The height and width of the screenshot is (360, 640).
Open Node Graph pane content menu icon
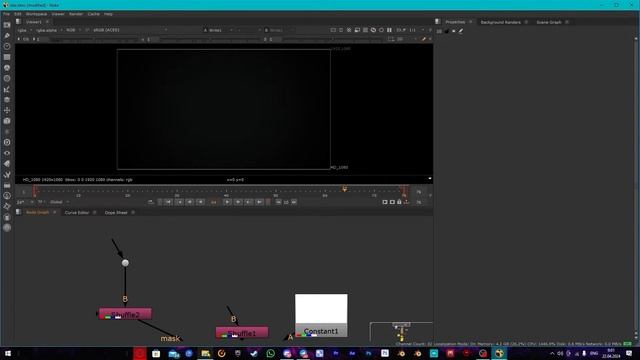tap(18, 212)
